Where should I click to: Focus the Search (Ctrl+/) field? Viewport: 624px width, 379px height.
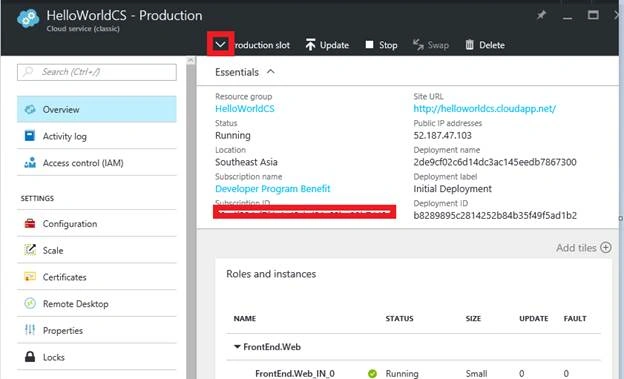(97, 72)
